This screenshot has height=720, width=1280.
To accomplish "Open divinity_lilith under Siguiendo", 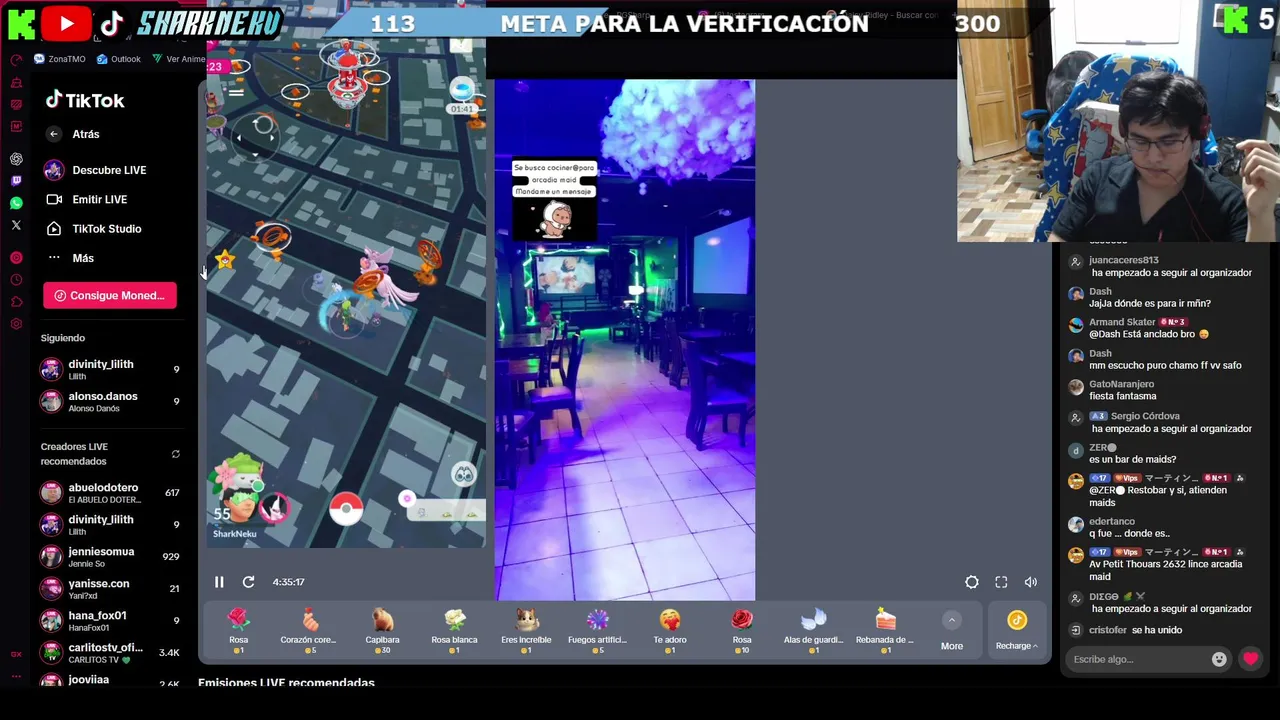I will pos(110,369).
